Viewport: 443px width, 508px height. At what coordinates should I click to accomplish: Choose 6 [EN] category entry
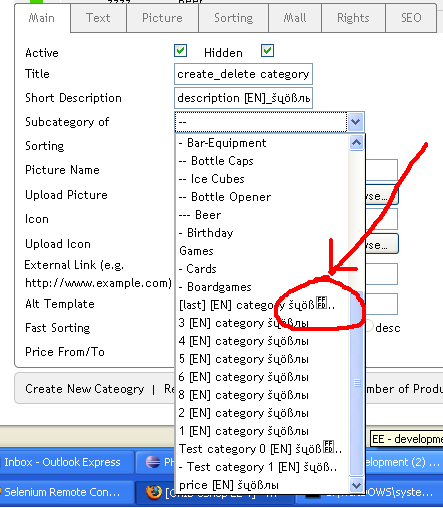pos(262,377)
